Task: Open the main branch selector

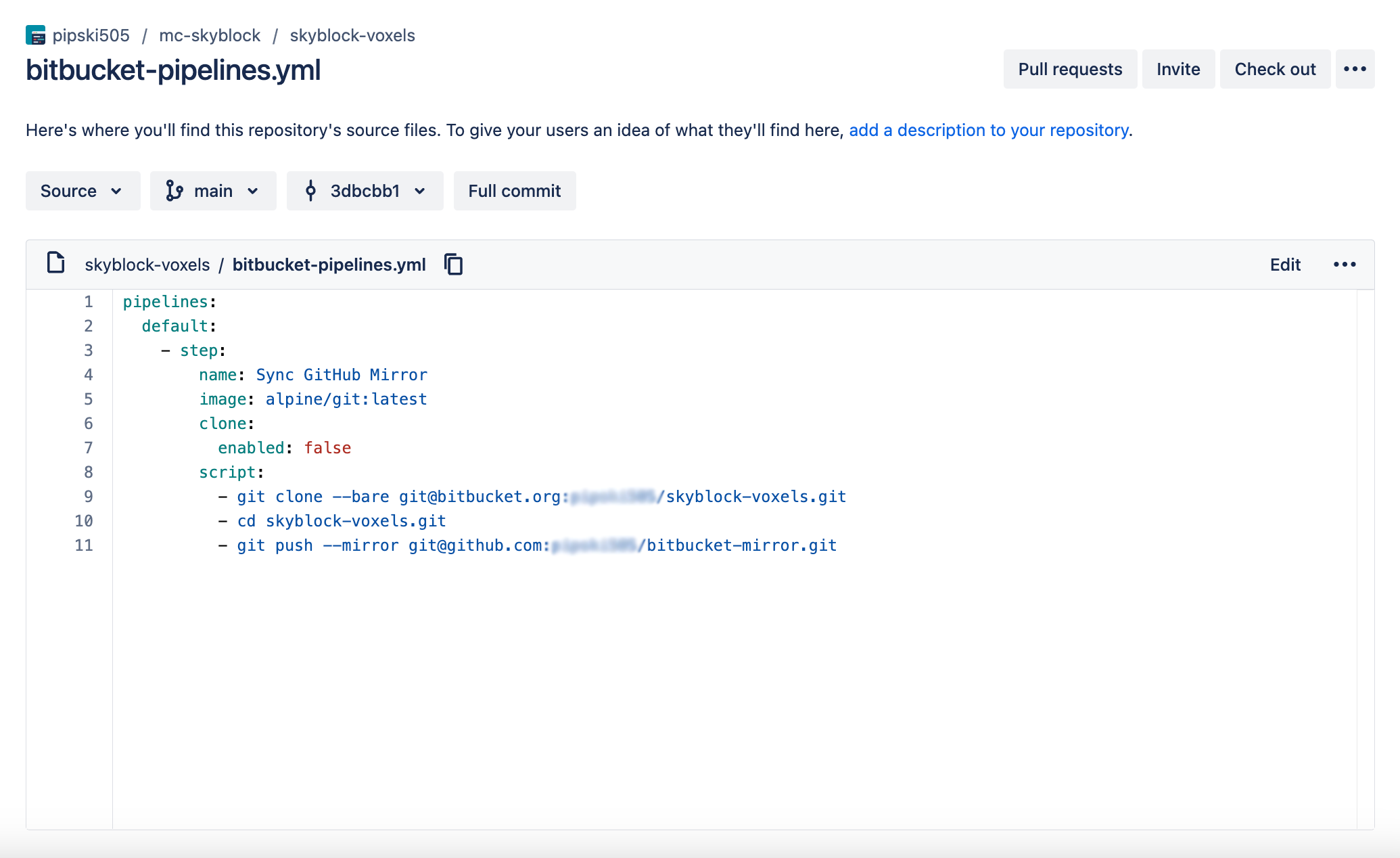Action: 213,191
